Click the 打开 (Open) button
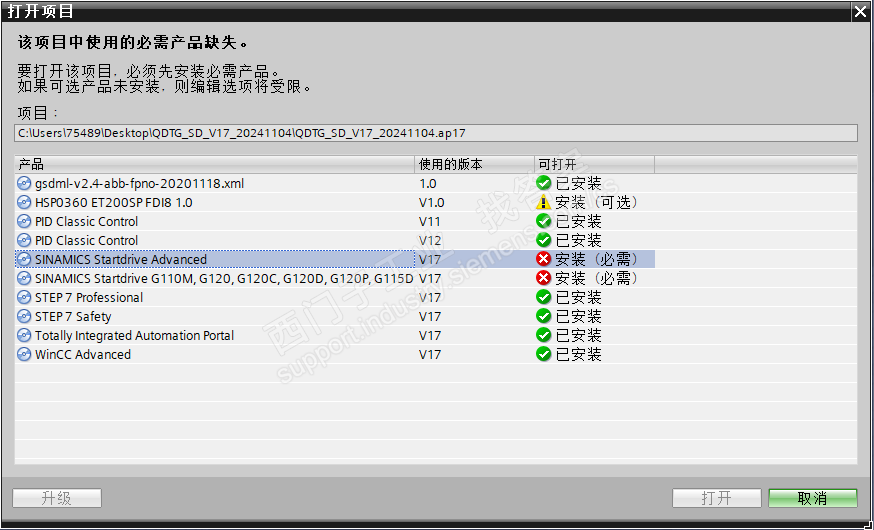874x530 pixels. point(717,498)
